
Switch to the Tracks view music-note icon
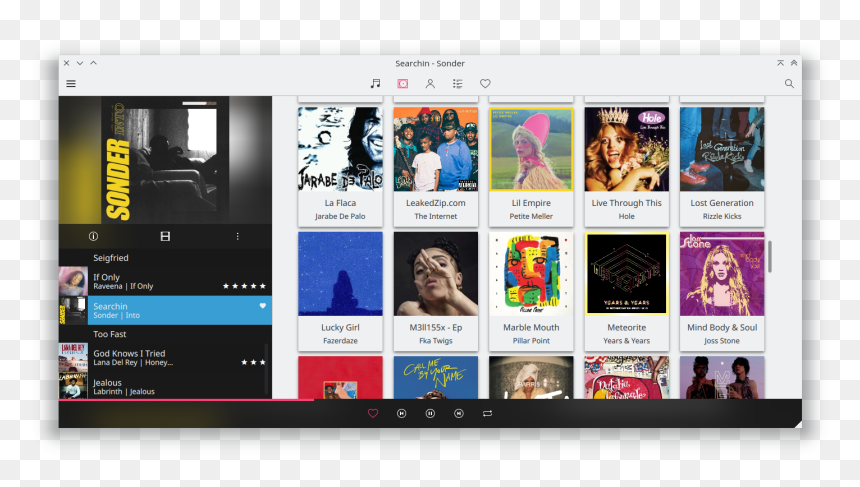point(375,83)
